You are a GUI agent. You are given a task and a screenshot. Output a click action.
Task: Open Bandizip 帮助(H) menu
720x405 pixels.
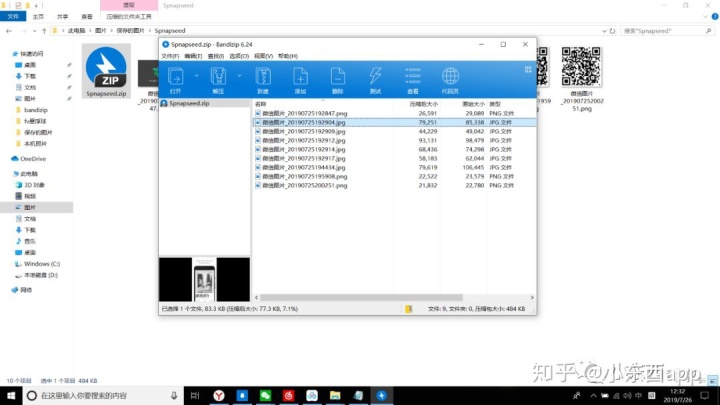[x=287, y=56]
